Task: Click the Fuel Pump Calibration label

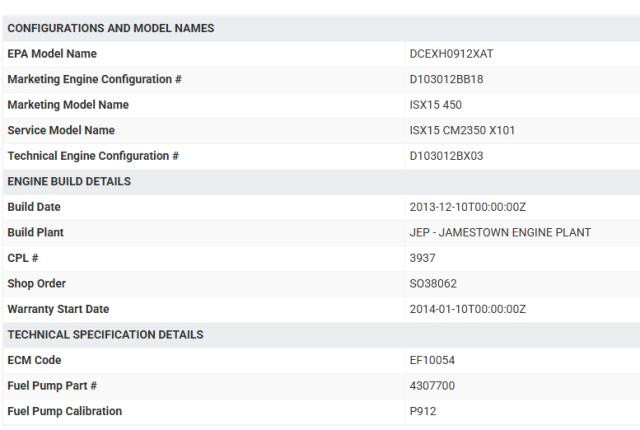Action: (x=64, y=411)
